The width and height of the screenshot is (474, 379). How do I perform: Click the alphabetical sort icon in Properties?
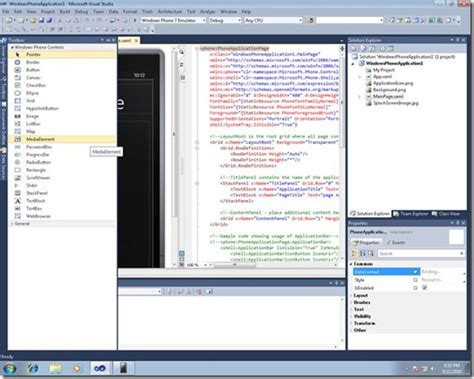(x=363, y=254)
